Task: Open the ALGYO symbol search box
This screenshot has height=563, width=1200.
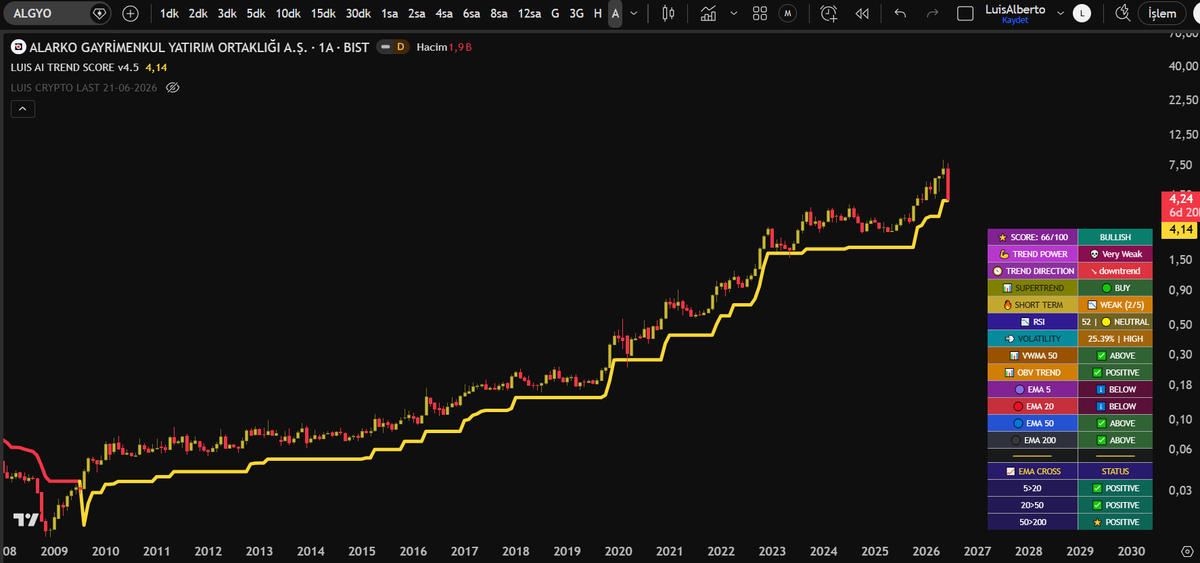Action: point(56,13)
